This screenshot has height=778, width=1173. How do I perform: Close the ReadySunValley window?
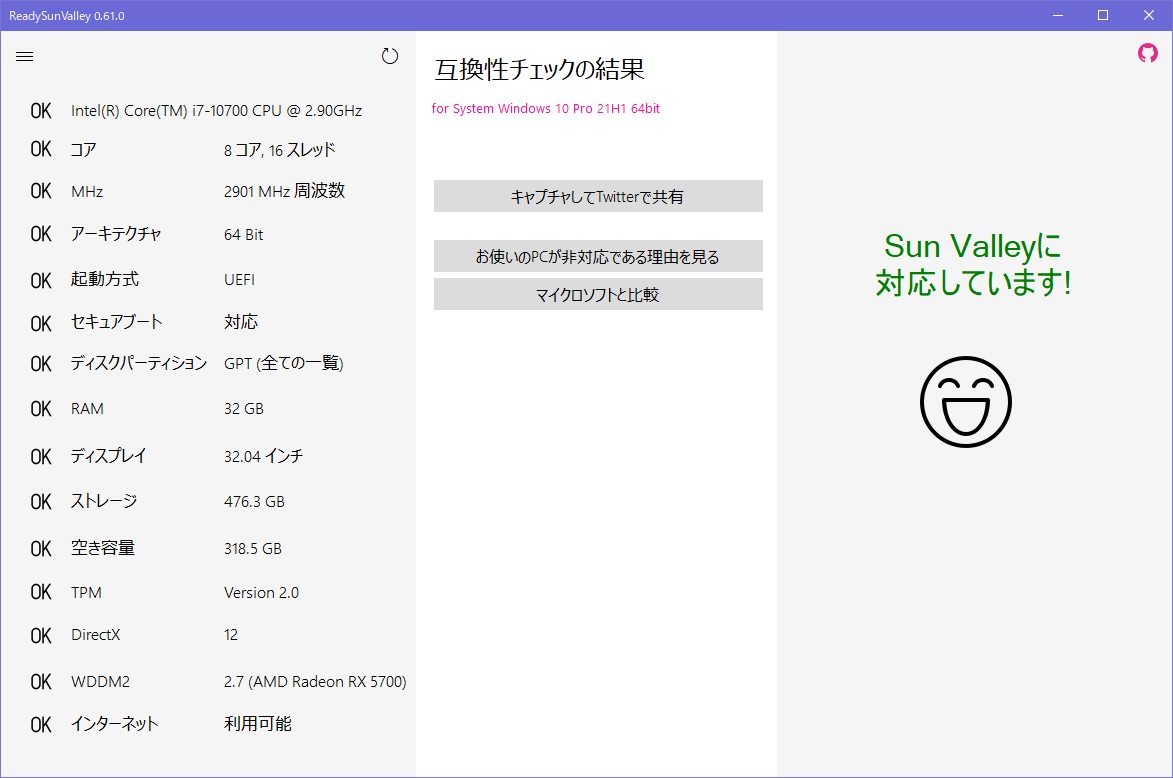tap(1149, 15)
